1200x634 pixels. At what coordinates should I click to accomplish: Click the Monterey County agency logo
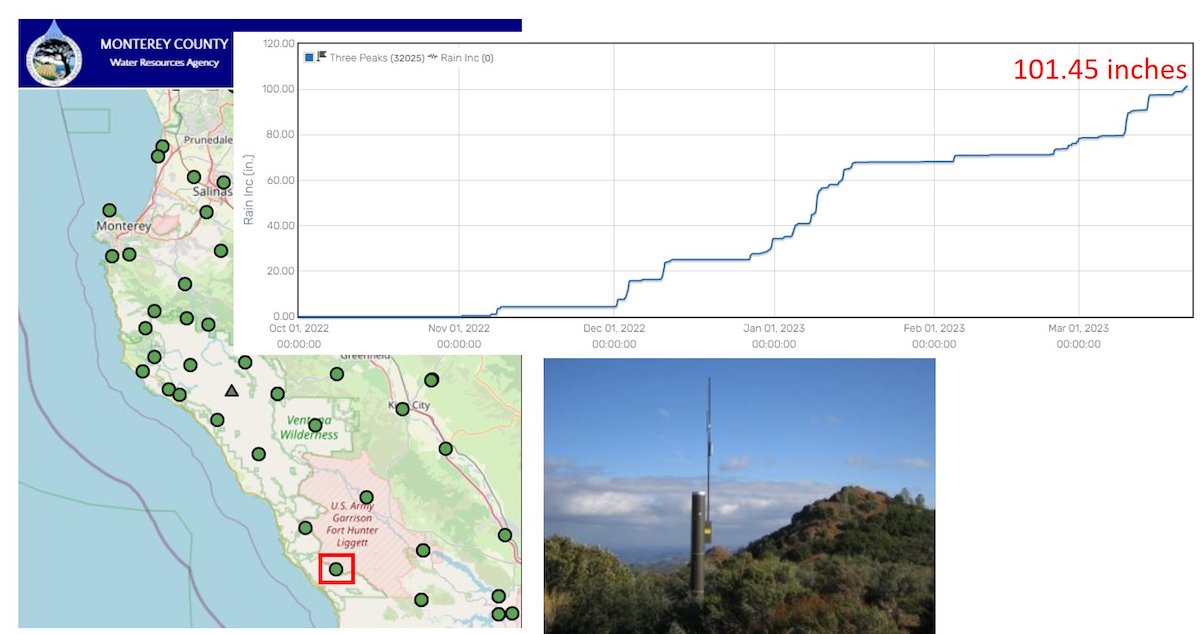coord(55,56)
